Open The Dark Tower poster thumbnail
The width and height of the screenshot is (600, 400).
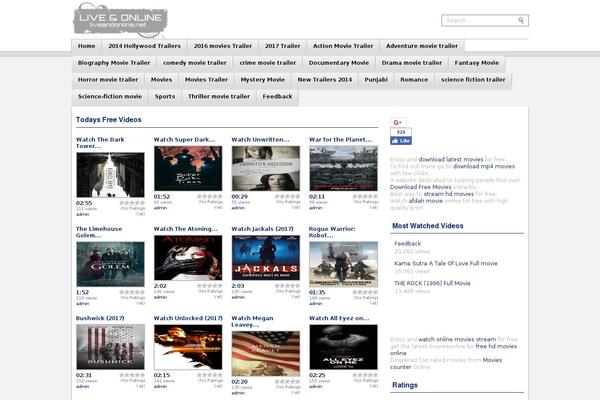point(110,175)
